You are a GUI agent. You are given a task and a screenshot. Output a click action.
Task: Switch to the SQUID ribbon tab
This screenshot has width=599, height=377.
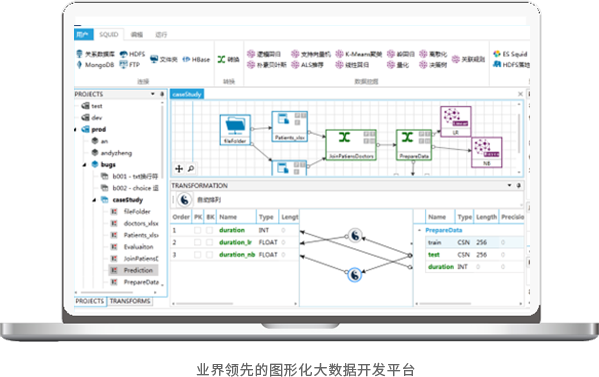tap(109, 34)
